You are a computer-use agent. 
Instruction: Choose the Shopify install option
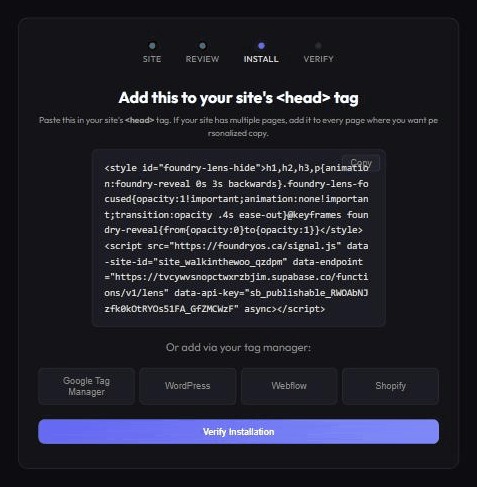[390, 386]
